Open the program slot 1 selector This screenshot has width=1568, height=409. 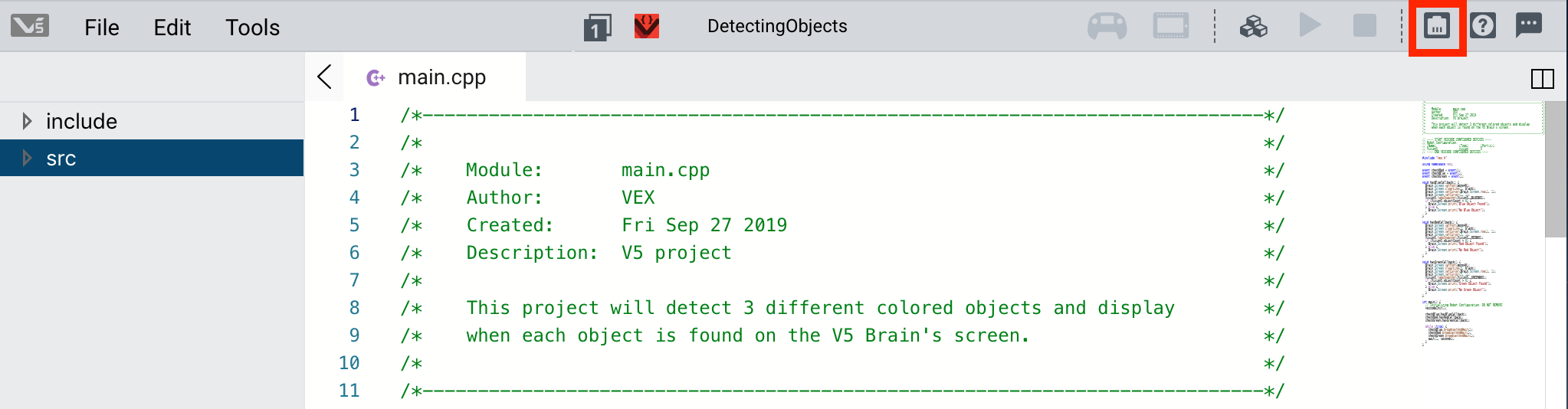(597, 28)
